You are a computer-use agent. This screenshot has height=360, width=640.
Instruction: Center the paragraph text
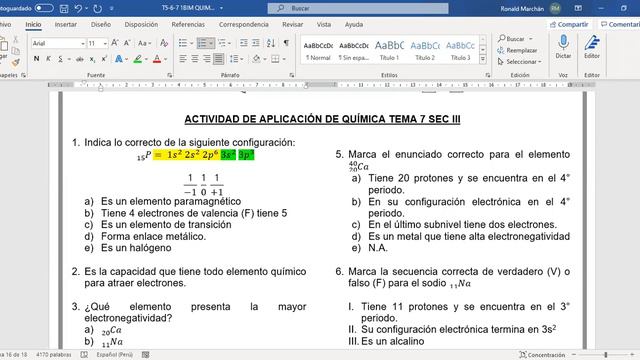point(195,59)
